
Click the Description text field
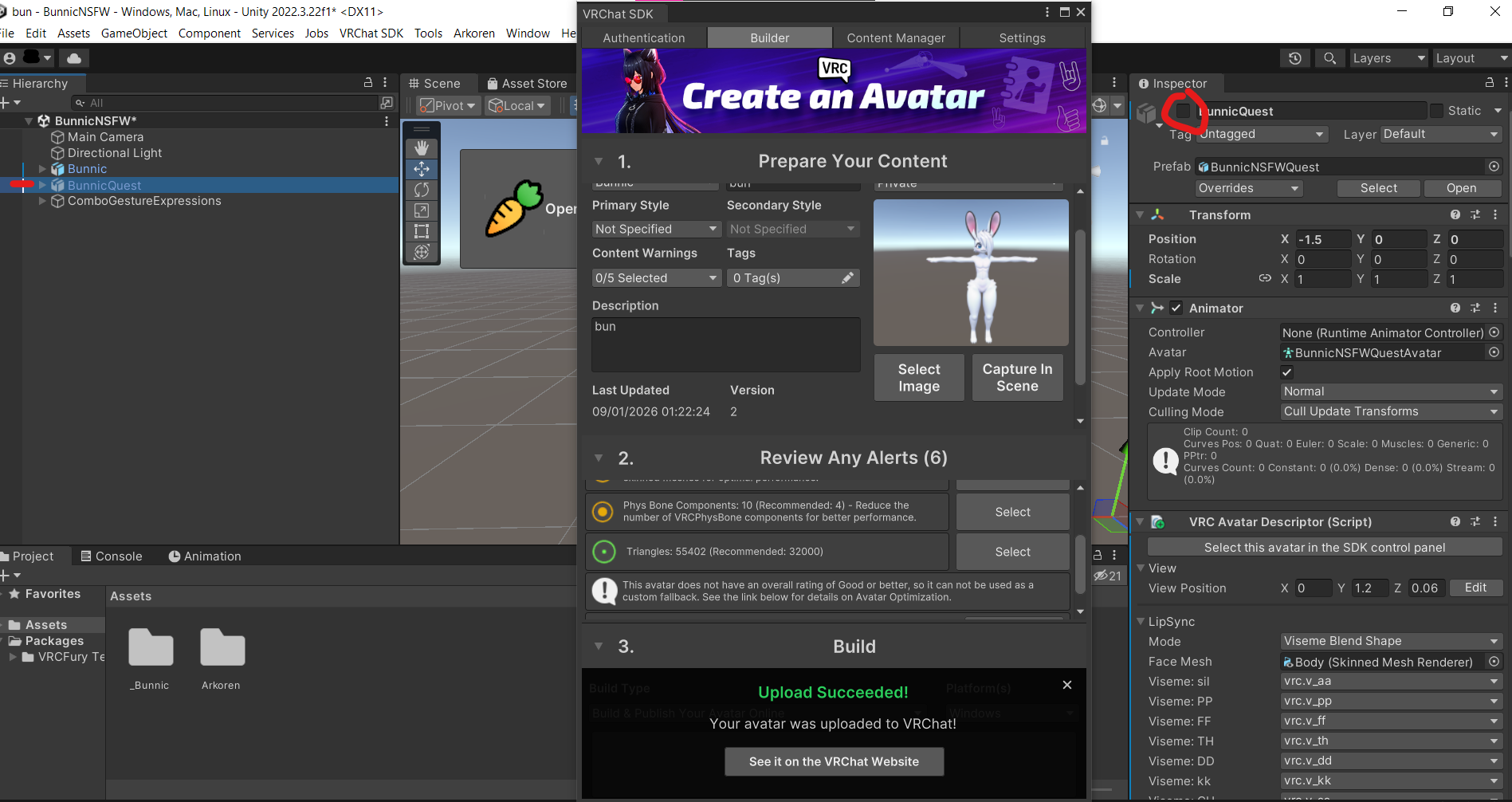tap(726, 344)
